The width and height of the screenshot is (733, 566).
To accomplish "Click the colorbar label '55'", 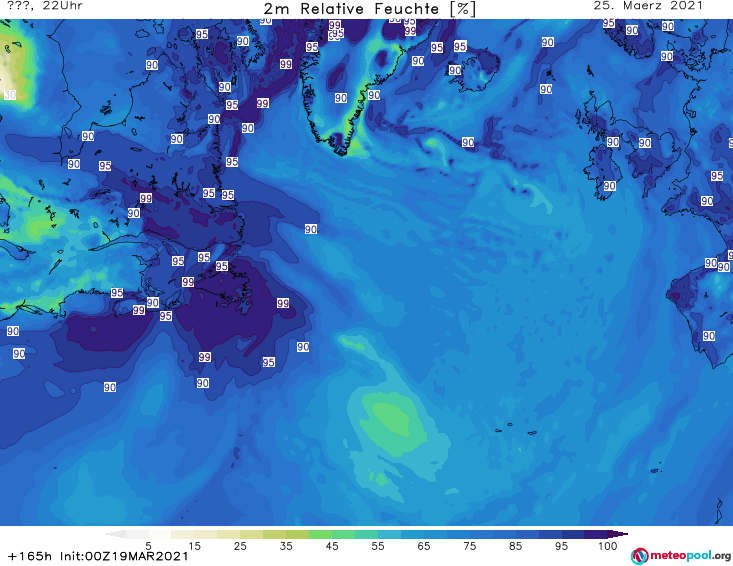I will pyautogui.click(x=378, y=546).
